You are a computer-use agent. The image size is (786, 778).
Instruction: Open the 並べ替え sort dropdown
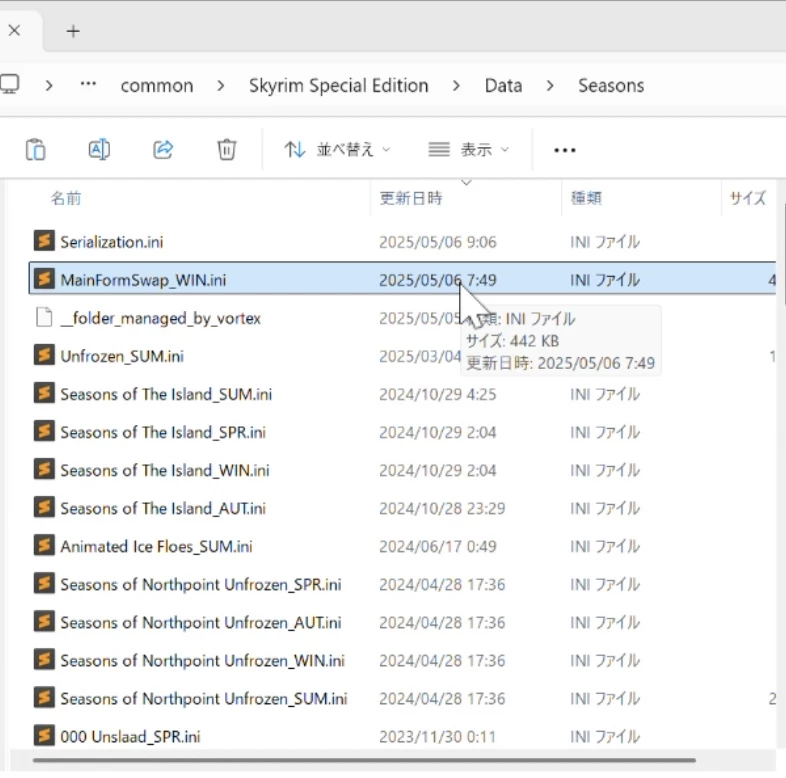coord(337,149)
